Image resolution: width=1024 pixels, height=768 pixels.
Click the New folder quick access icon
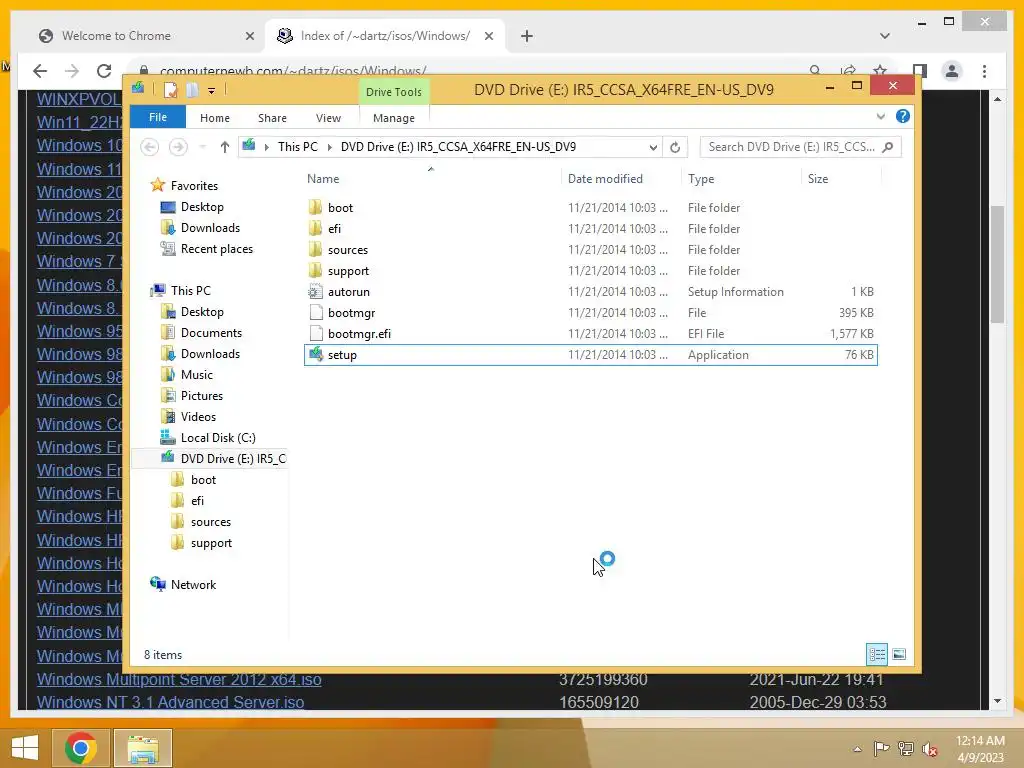coord(192,90)
